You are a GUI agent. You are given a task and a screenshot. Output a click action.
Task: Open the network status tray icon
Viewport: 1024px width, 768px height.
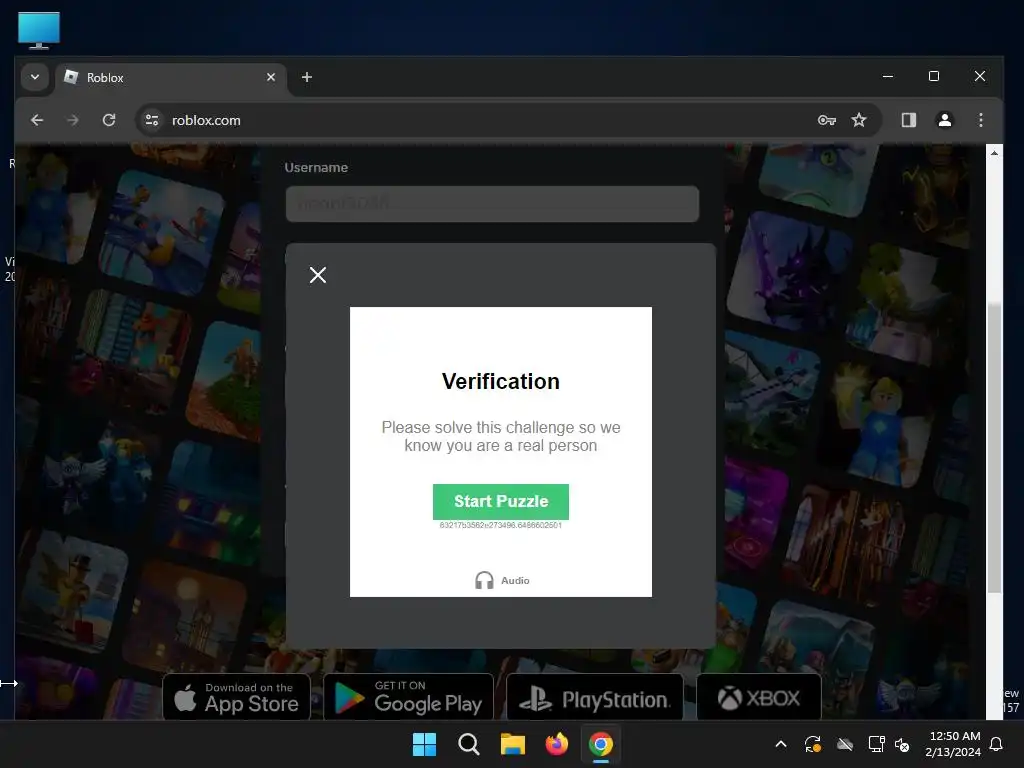[x=876, y=744]
